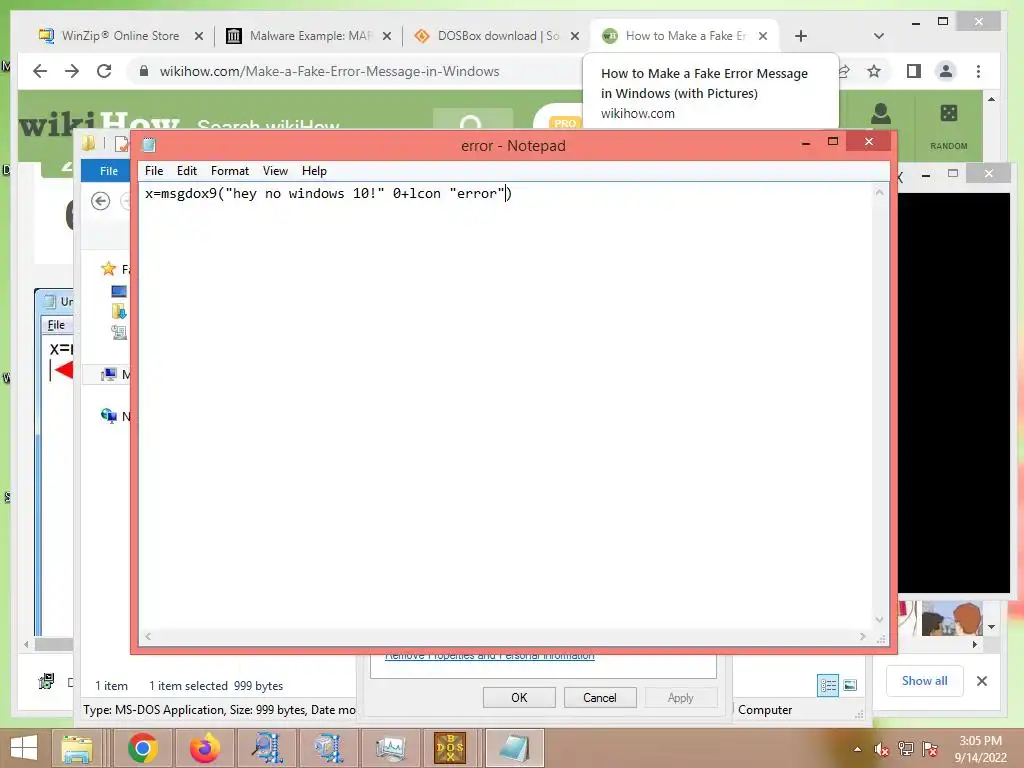Close the Malware Example tab
The width and height of the screenshot is (1024, 768).
click(387, 37)
